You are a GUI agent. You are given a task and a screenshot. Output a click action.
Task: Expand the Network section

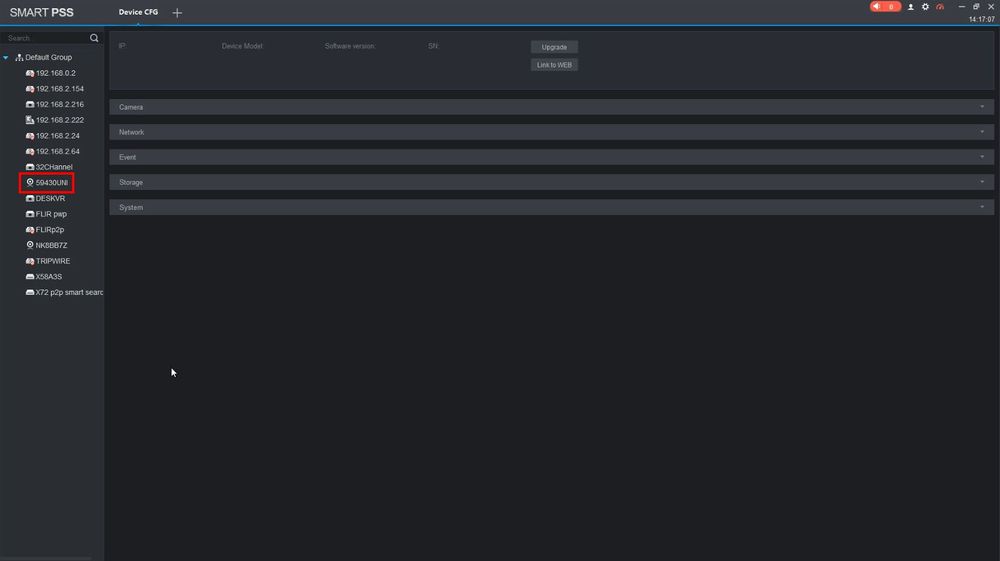(552, 132)
